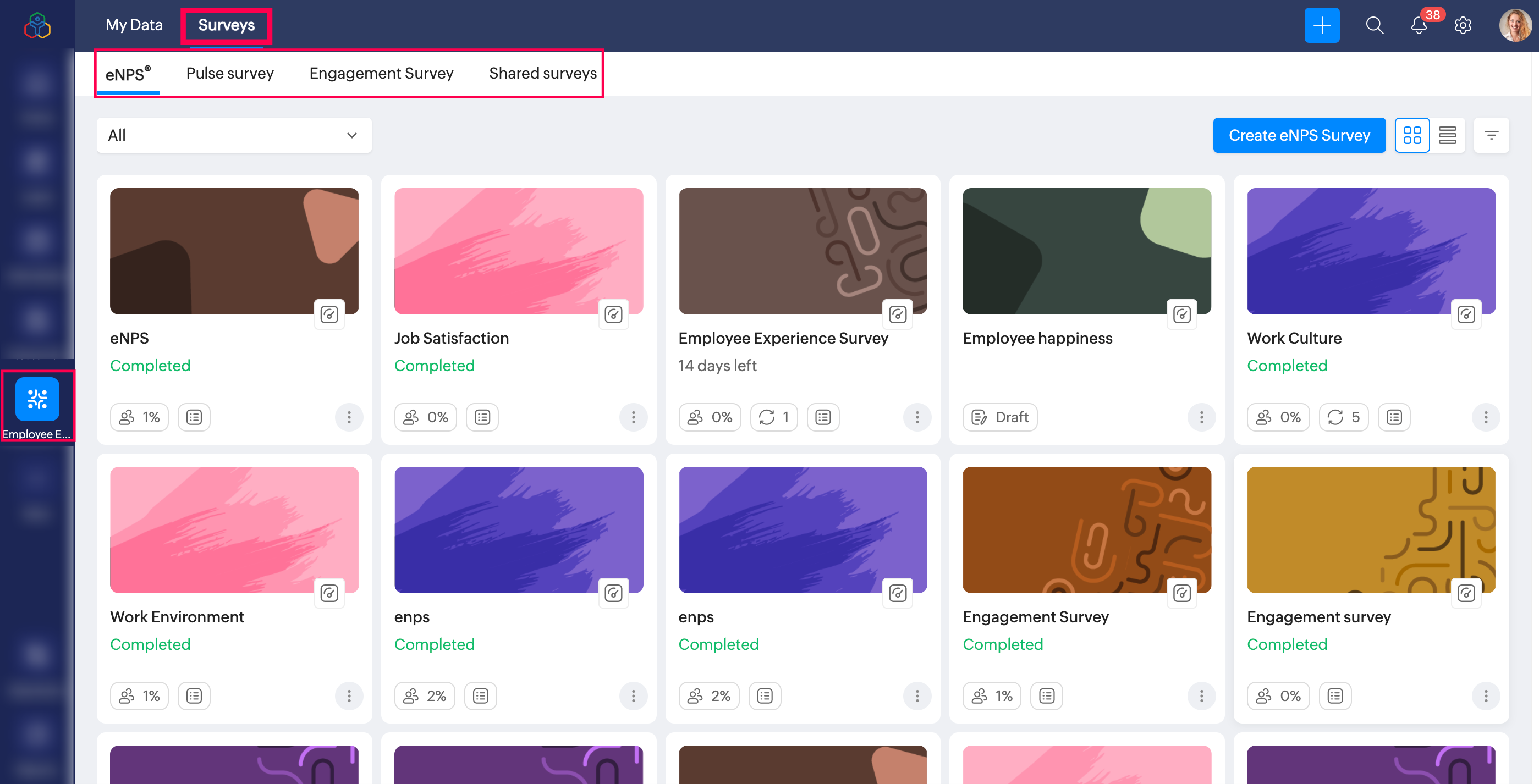Open three-dot menu on Employee happiness card
Image resolution: width=1539 pixels, height=784 pixels.
(1201, 417)
